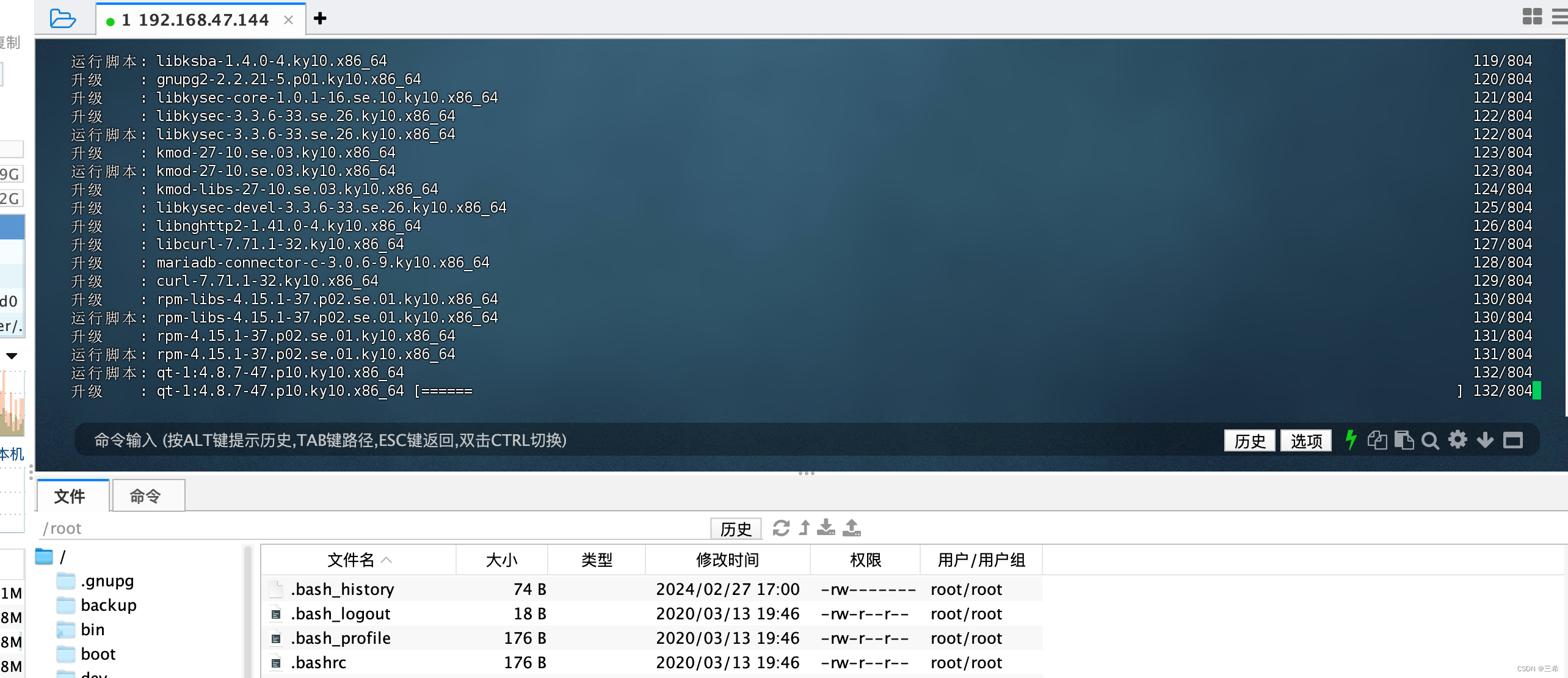This screenshot has width=1568, height=678.
Task: Click the copy icon in the terminal toolbar
Action: point(1378,440)
